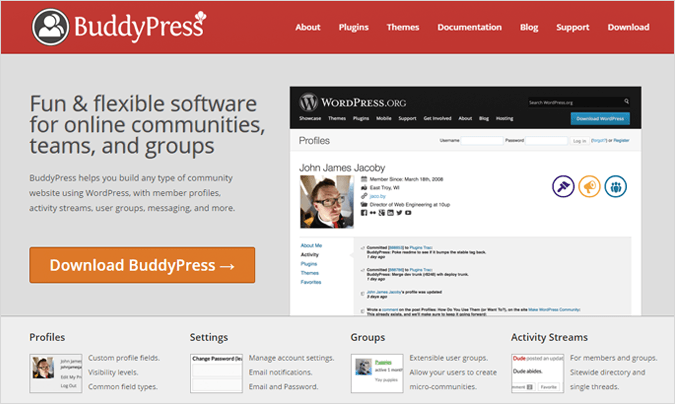This screenshot has height=404, width=675.
Task: Click the YouTube icon on the profile
Action: pos(408,213)
